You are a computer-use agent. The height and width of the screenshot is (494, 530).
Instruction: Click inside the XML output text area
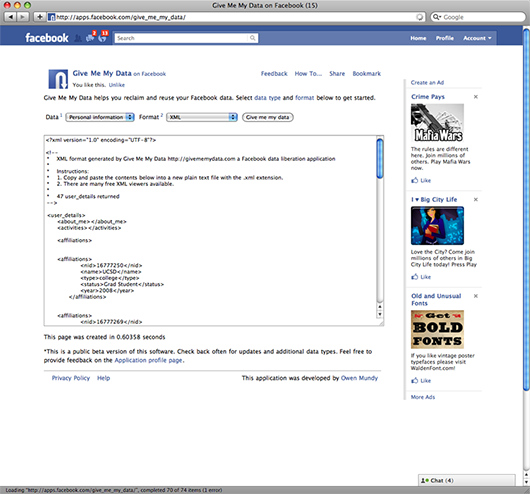210,230
